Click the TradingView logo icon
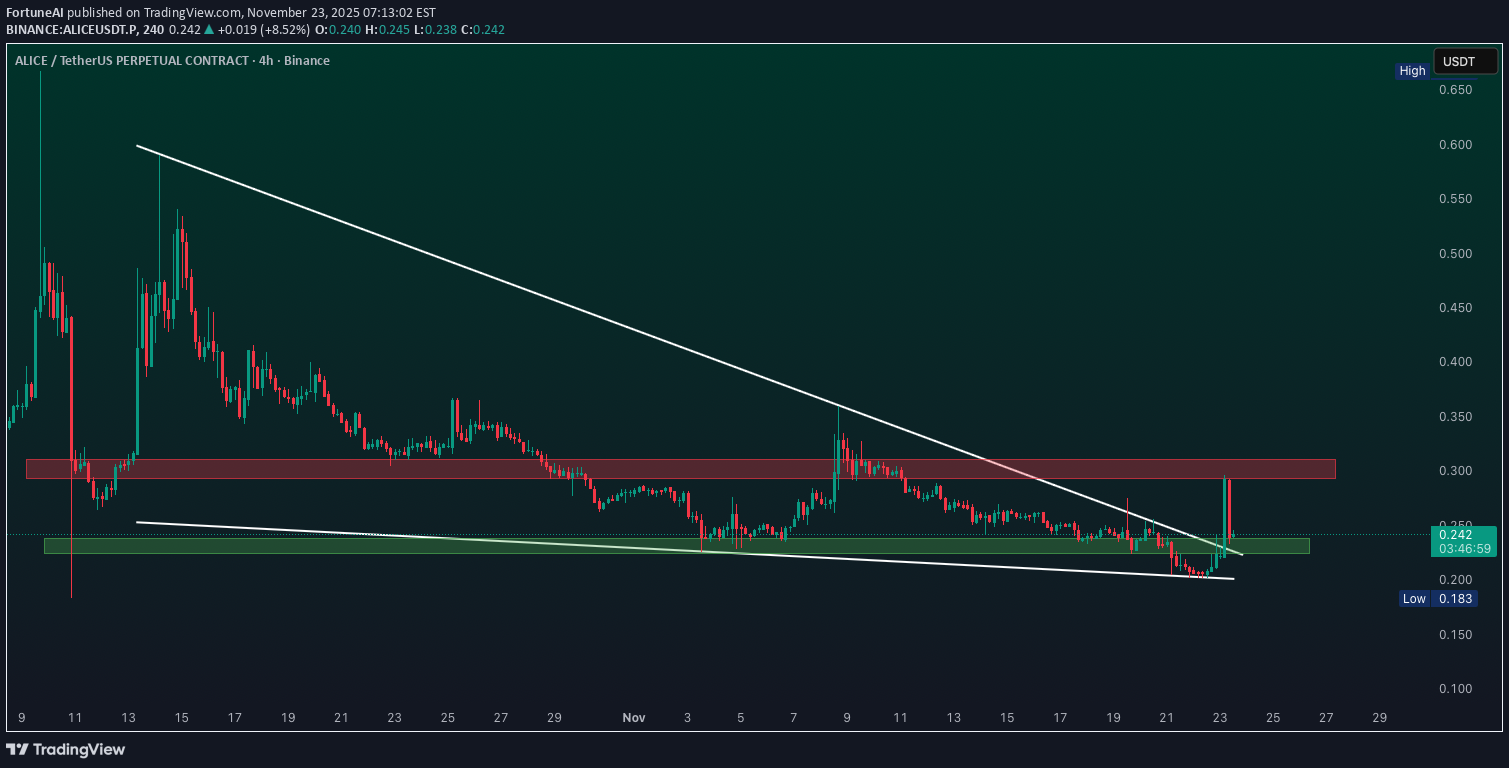 click(18, 749)
